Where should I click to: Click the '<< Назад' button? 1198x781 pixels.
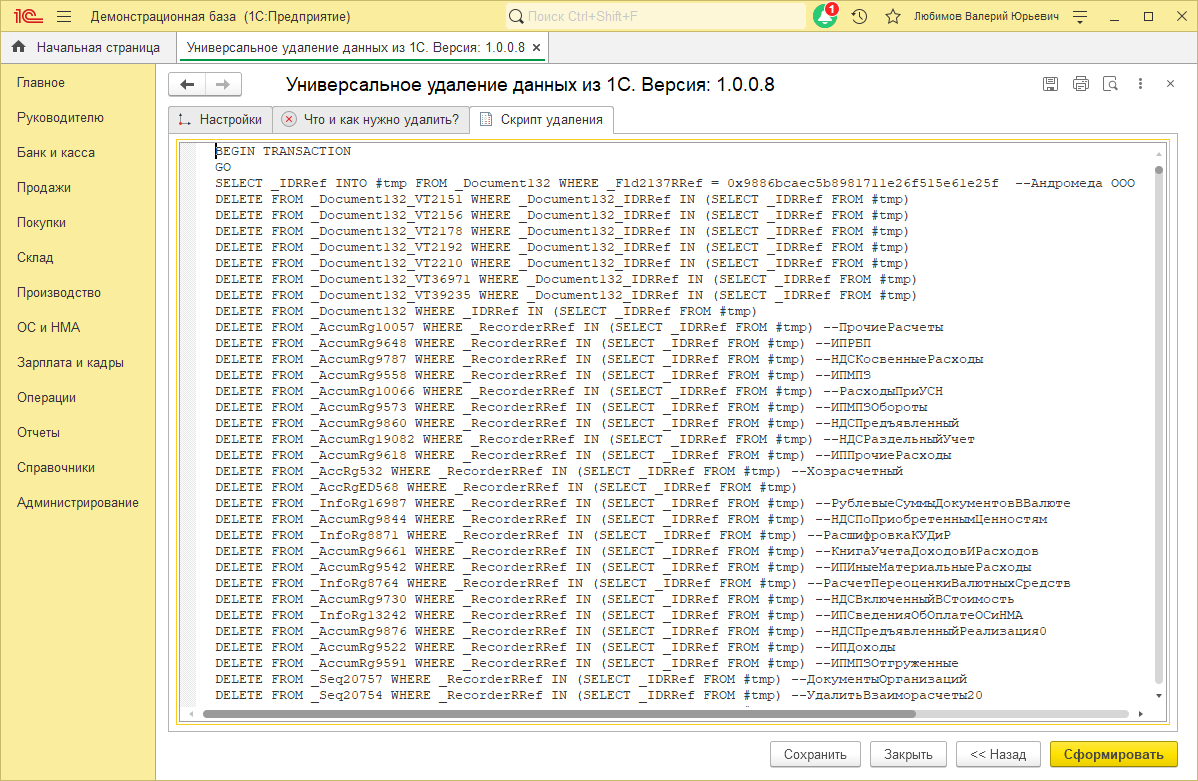click(x=998, y=755)
